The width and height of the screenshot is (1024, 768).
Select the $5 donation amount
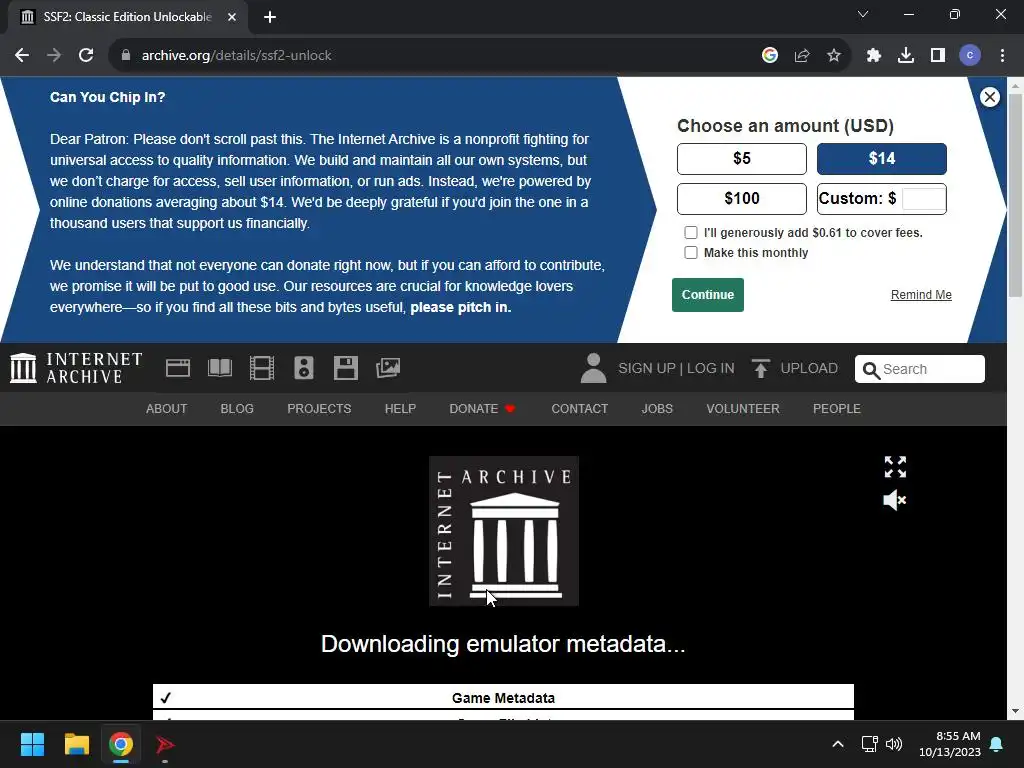click(742, 159)
